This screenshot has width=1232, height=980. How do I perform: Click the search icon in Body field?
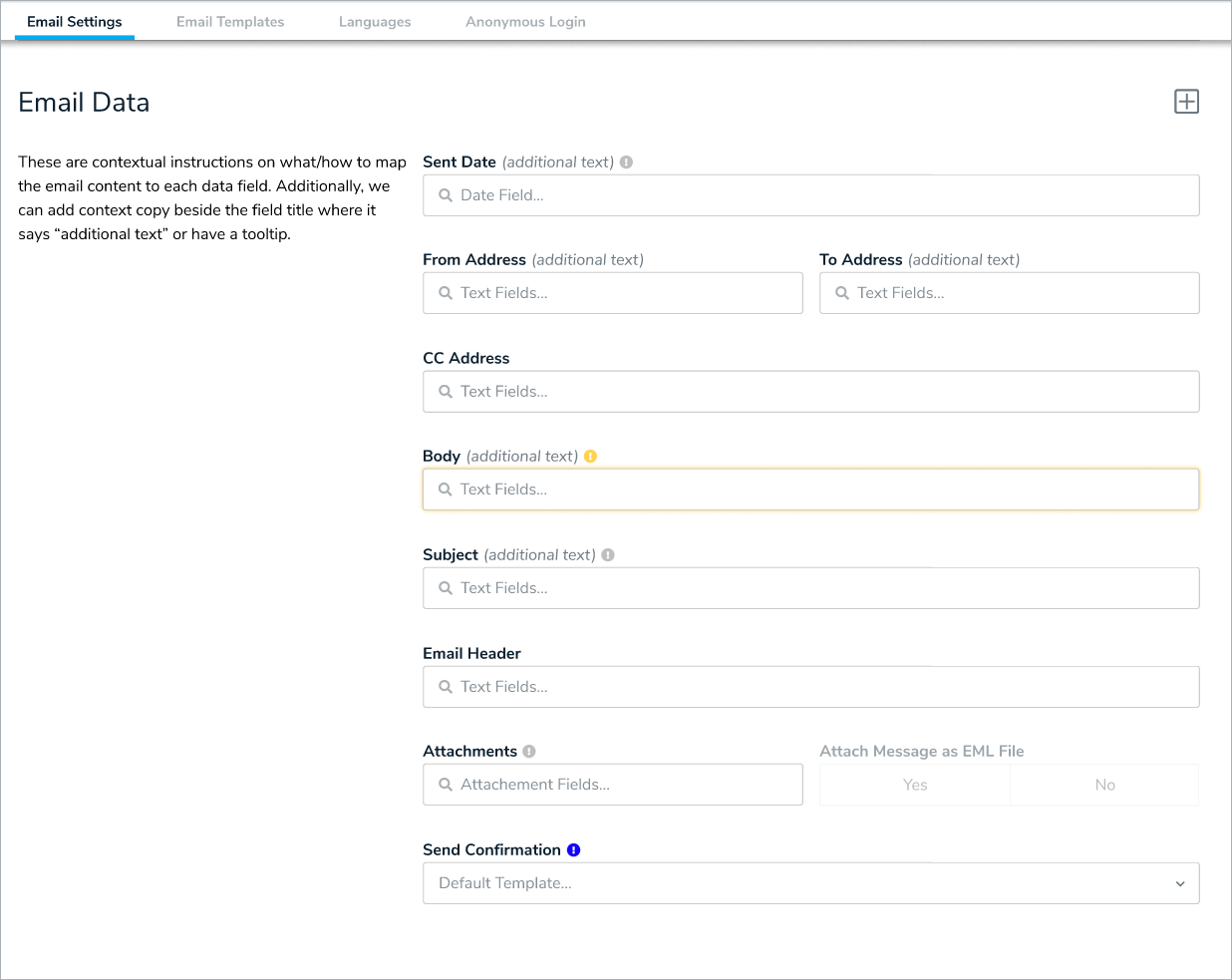(446, 490)
